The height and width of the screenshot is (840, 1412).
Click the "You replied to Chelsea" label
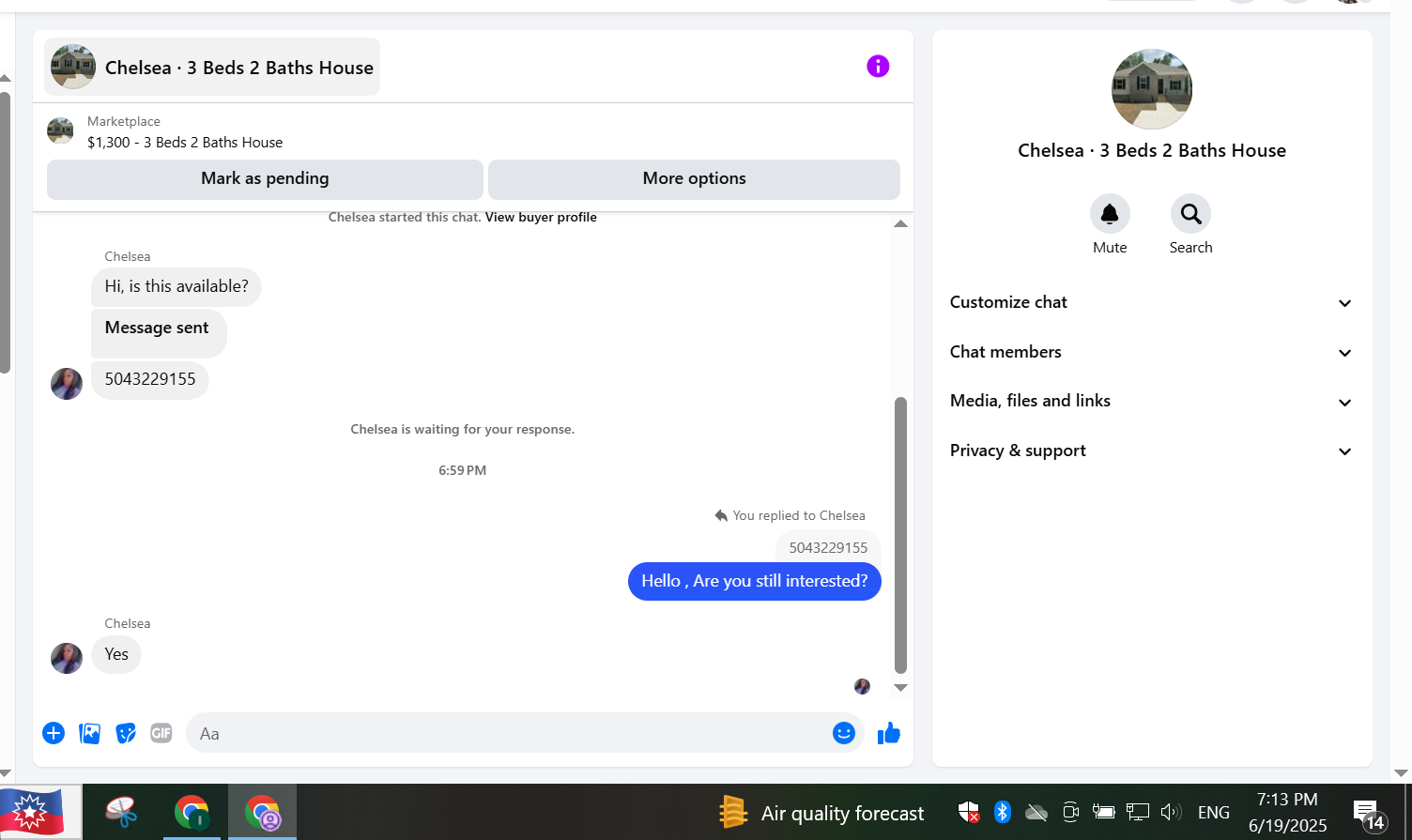[799, 515]
